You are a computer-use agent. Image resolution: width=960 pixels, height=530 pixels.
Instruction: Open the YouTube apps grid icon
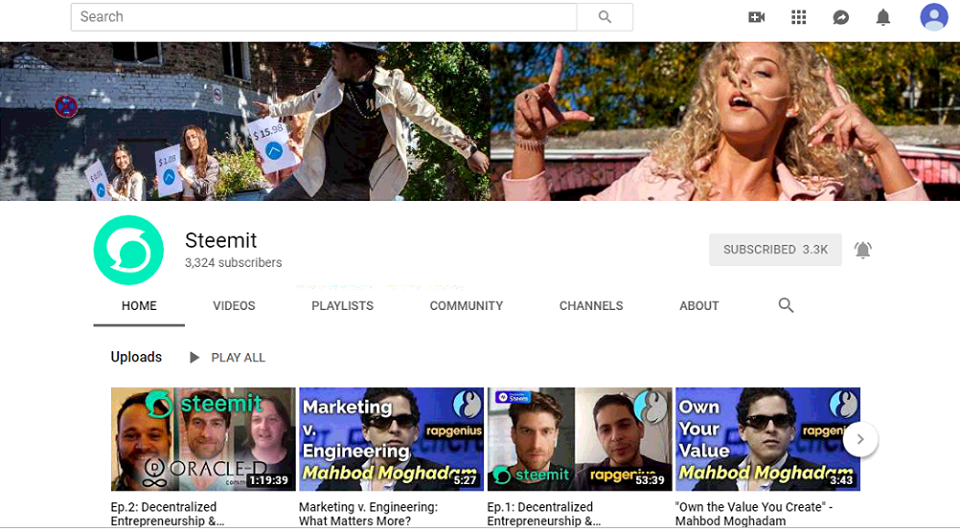pyautogui.click(x=798, y=17)
